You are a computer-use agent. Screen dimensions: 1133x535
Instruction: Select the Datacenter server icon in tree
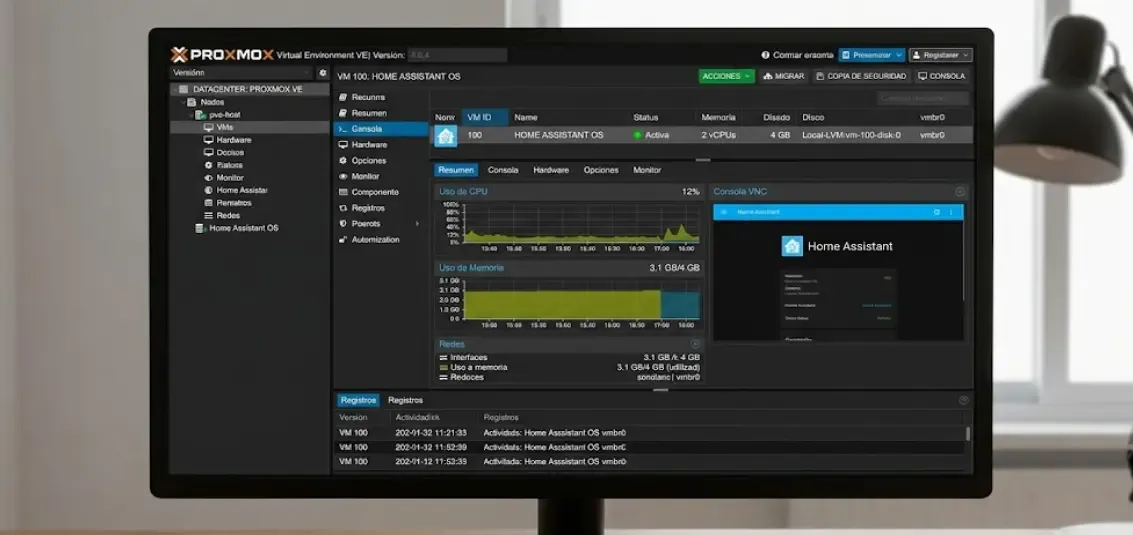(x=183, y=90)
